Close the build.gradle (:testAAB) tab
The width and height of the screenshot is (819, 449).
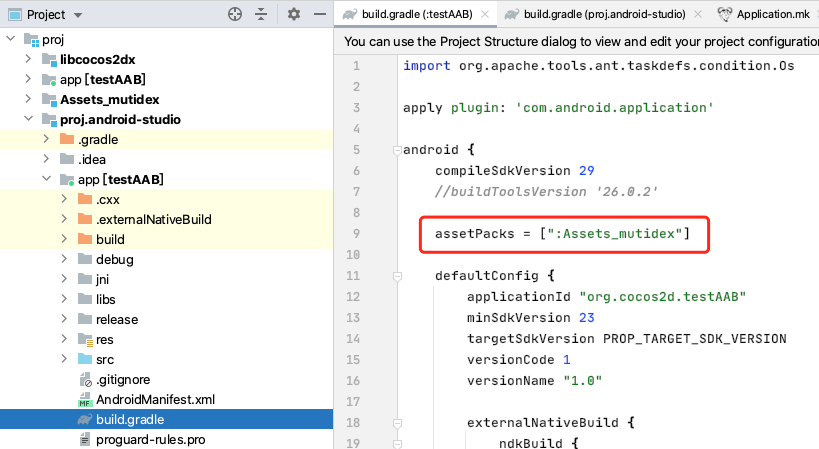click(485, 14)
